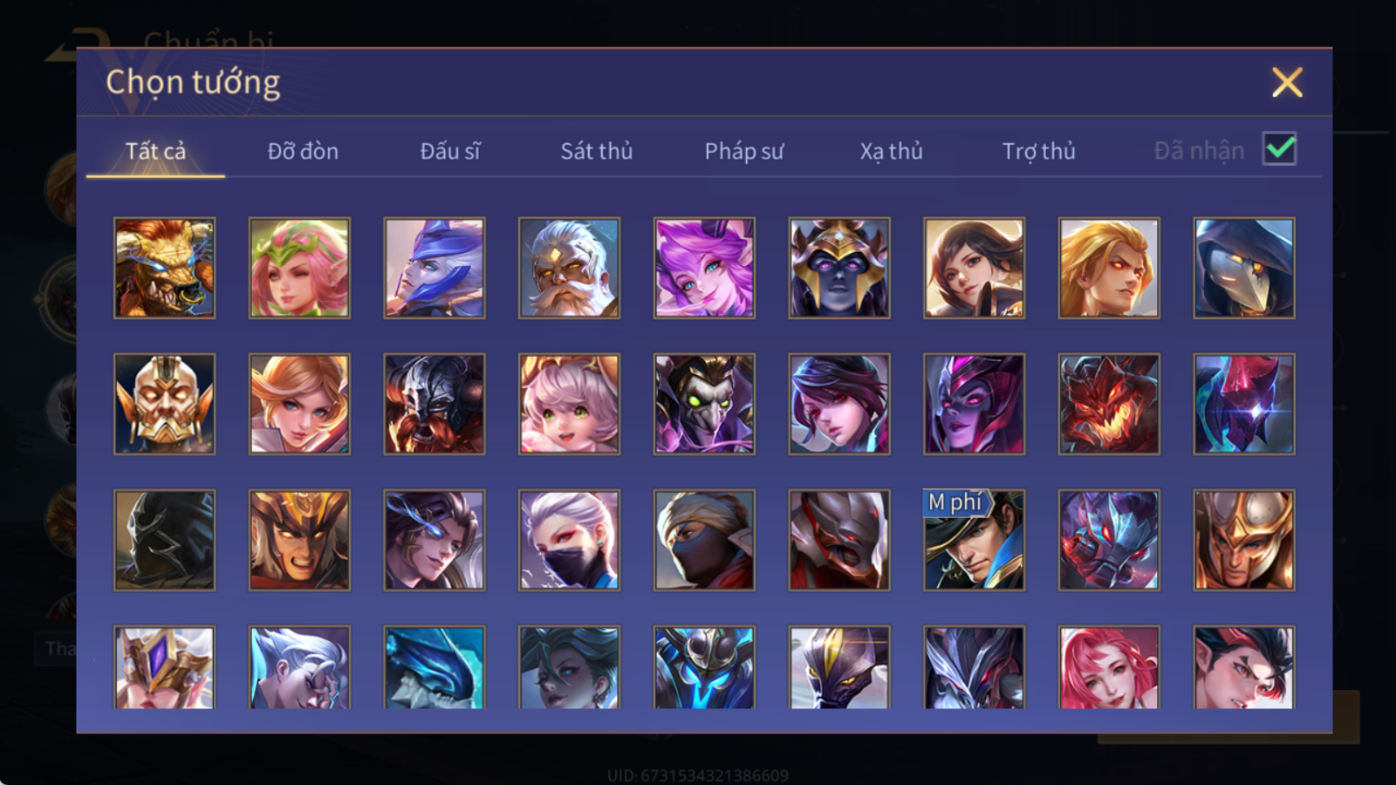Switch to the Đỡ đòn tab
Screen dimensions: 1396x785
[303, 151]
